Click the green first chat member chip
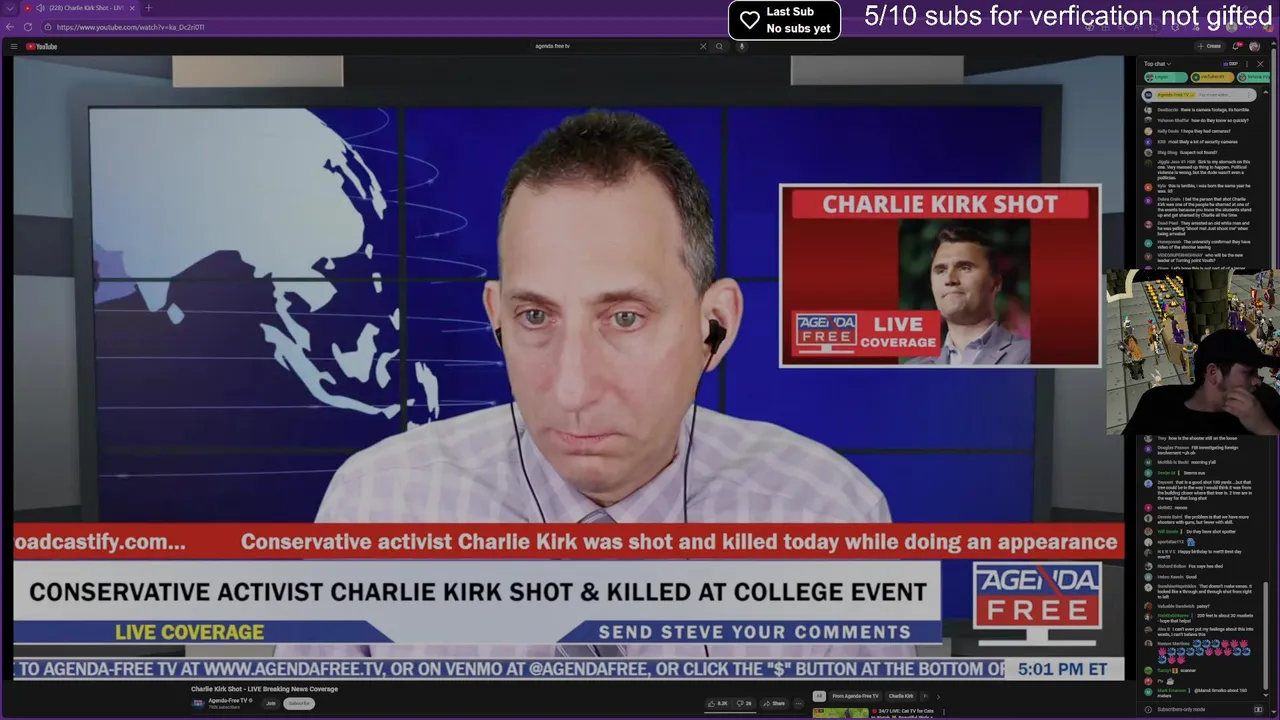 click(1166, 77)
